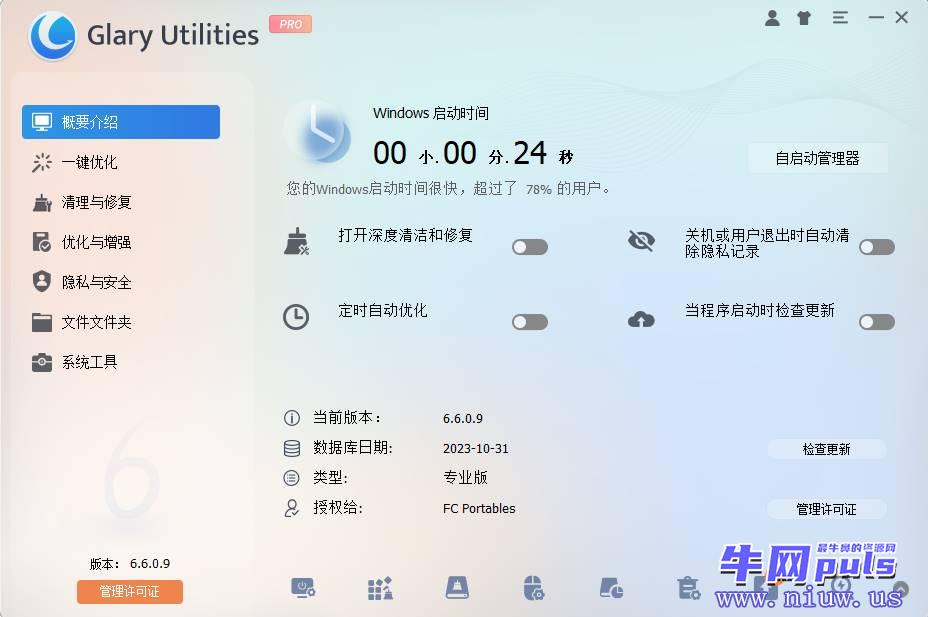Click the 78% user percentage text
The width and height of the screenshot is (928, 617).
[539, 189]
